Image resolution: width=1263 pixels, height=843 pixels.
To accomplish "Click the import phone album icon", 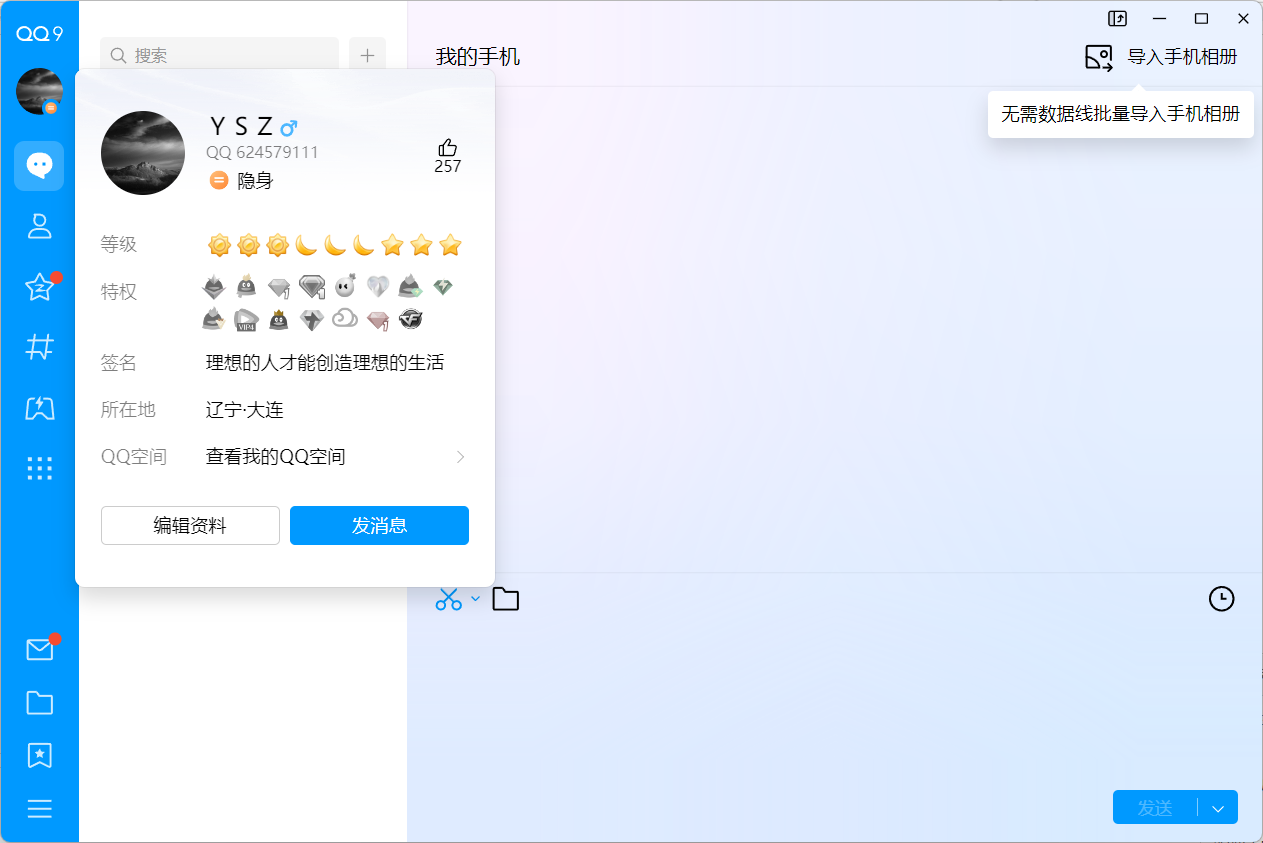I will 1099,57.
